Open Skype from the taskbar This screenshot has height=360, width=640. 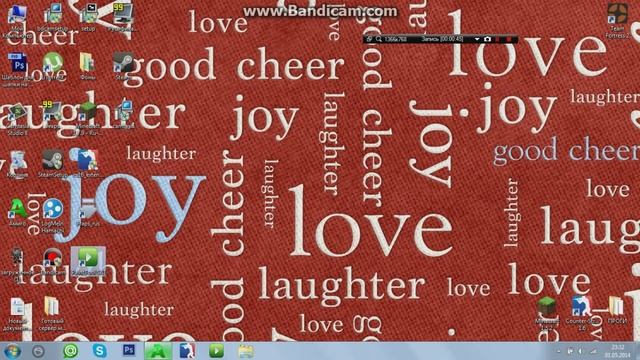(99, 351)
